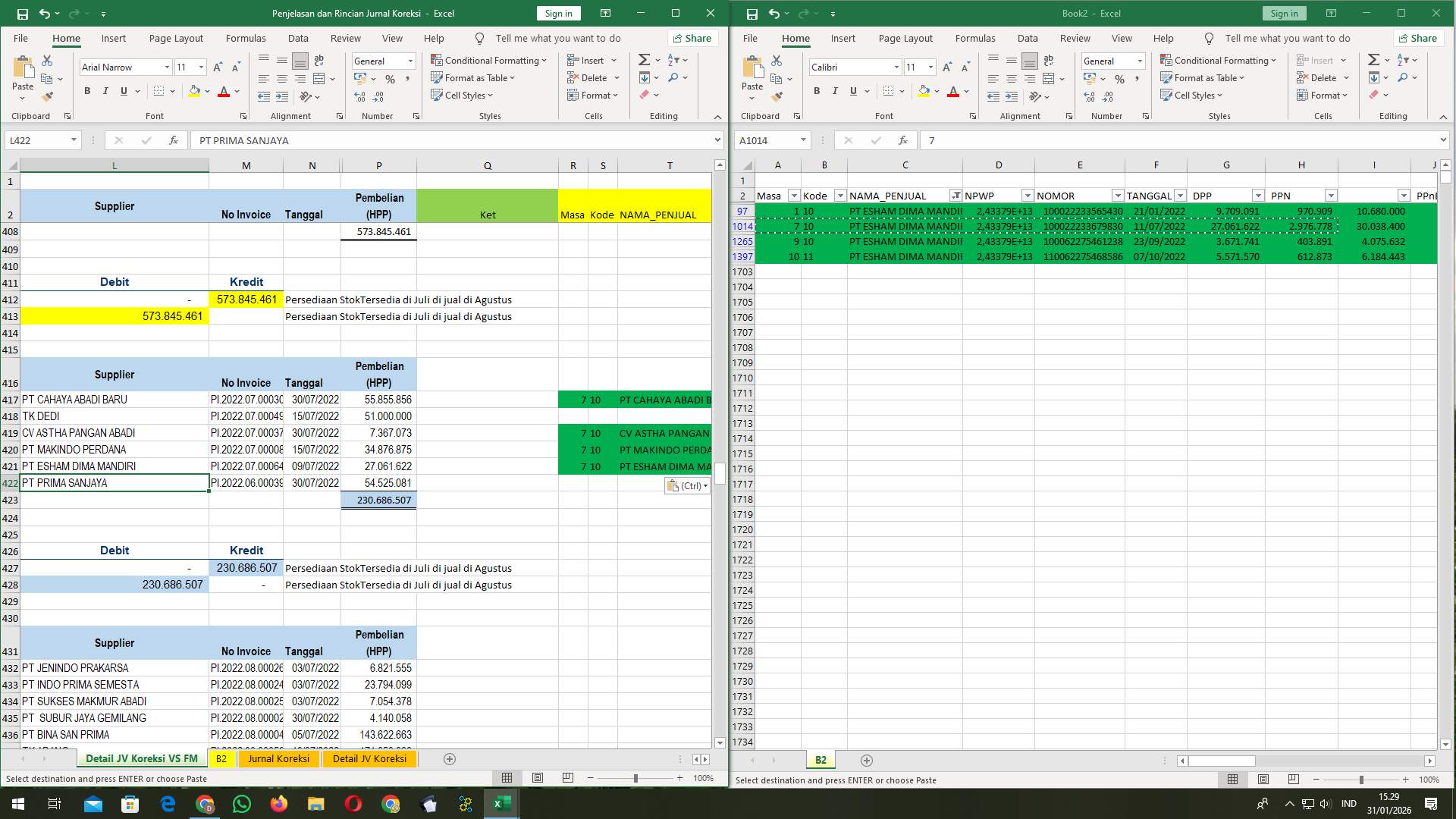Viewport: 1456px width, 819px height.
Task: Toggle Bold formatting
Action: click(x=86, y=90)
